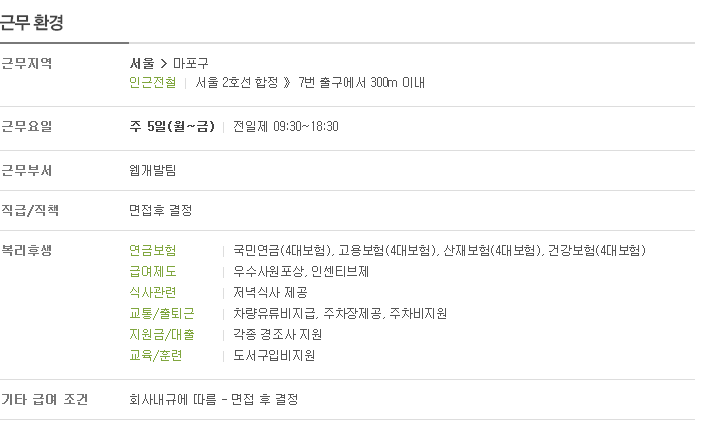711x441 pixels.
Task: Click the 면접후 결정 position value
Action: point(161,210)
